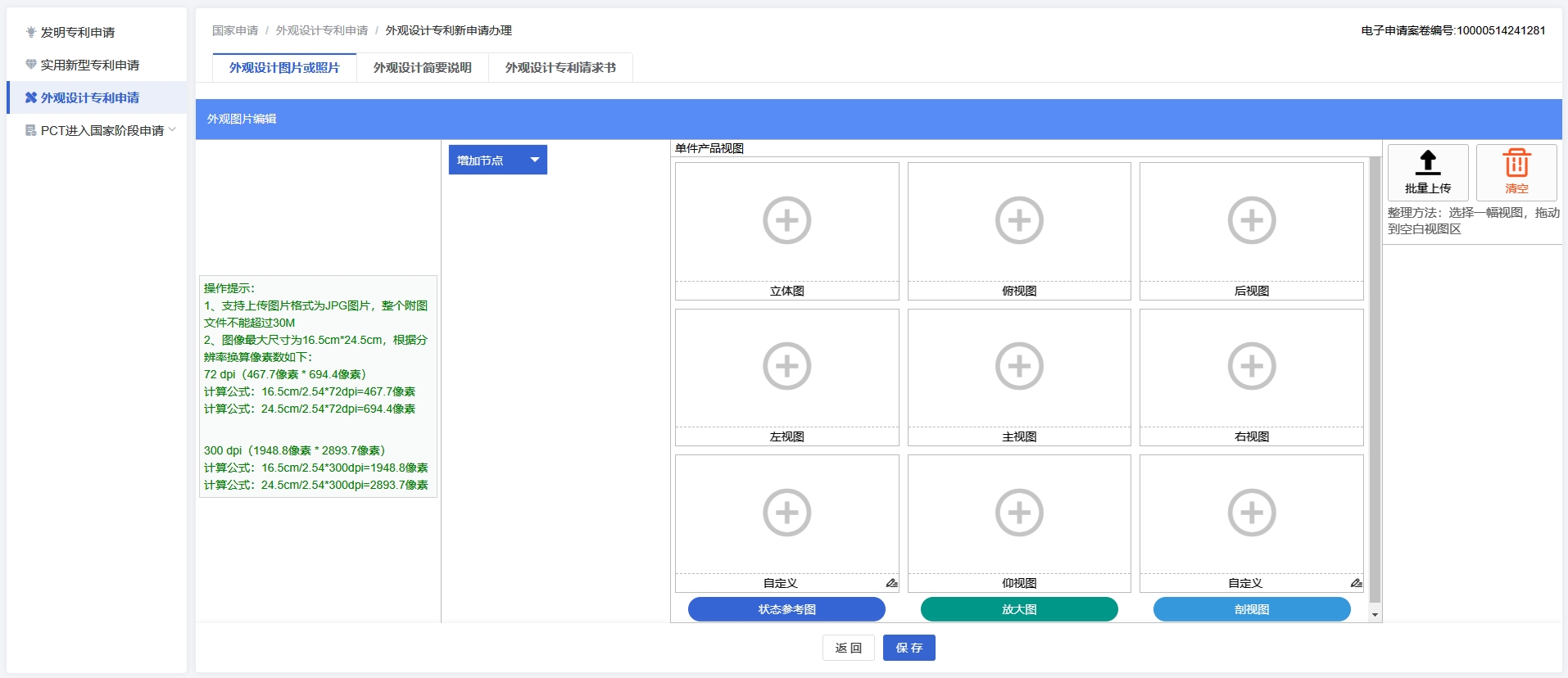
Task: Click the scrollbar down arrow in view panel
Action: click(x=1375, y=615)
